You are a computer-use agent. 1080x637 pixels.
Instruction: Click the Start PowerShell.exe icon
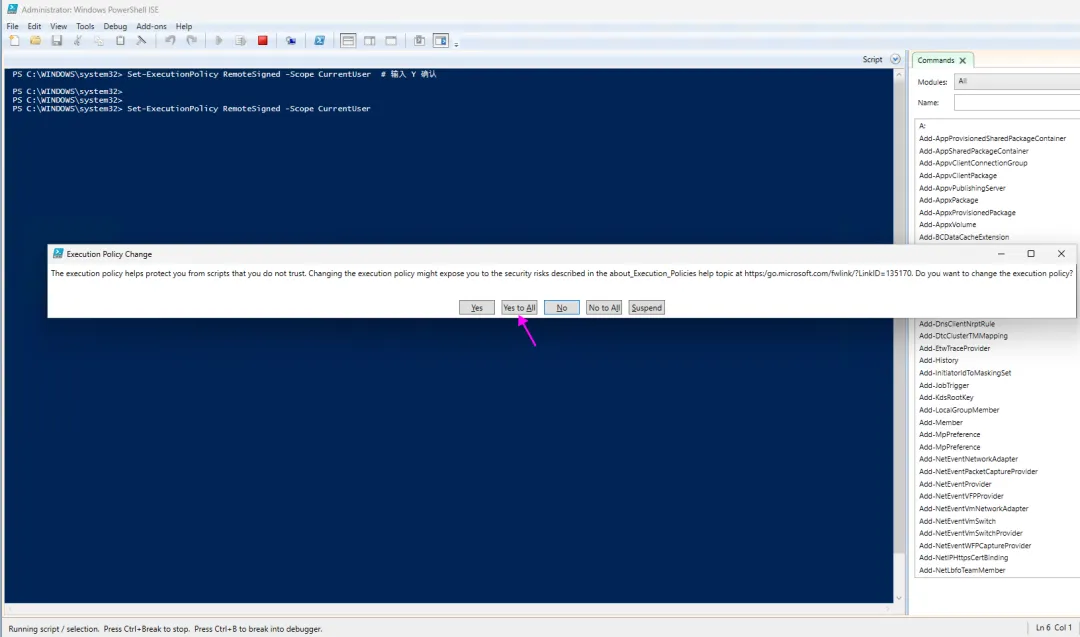(319, 41)
